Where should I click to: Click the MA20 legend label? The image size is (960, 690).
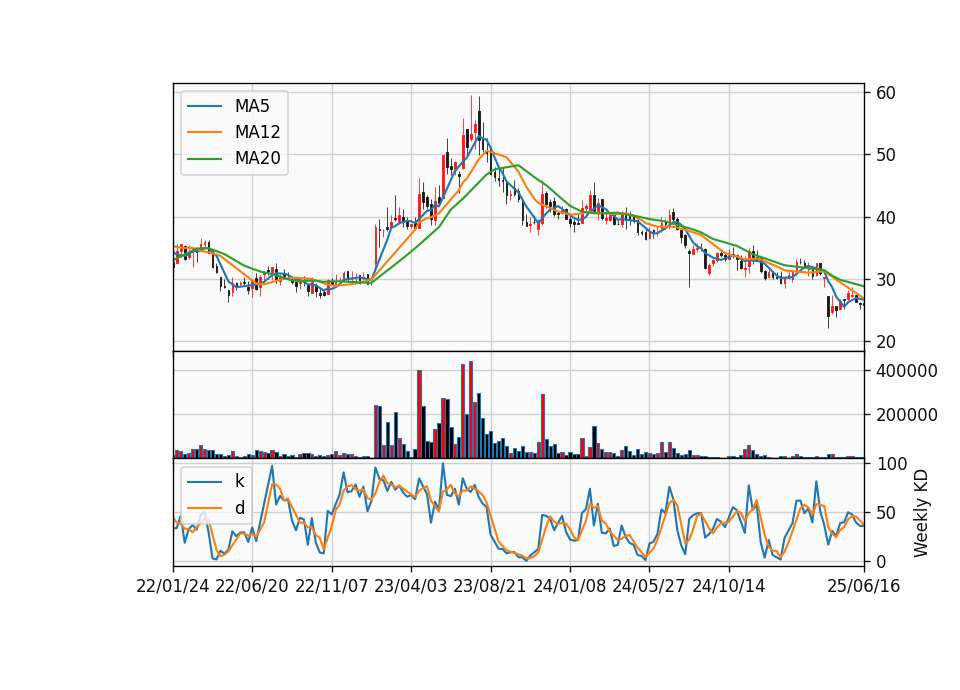coord(257,158)
